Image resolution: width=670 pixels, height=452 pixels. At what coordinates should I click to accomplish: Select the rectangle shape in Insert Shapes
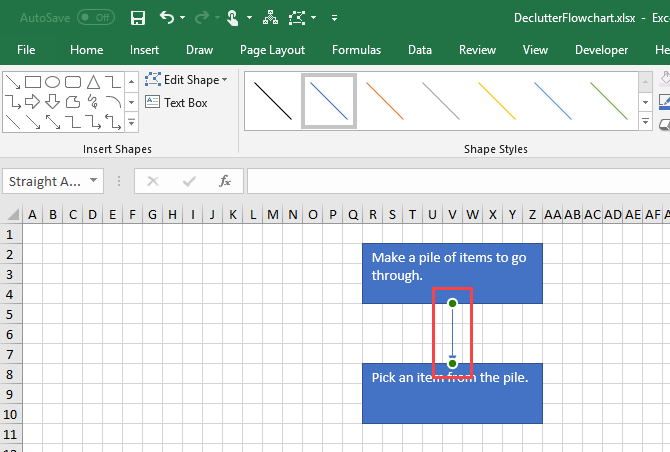point(33,82)
